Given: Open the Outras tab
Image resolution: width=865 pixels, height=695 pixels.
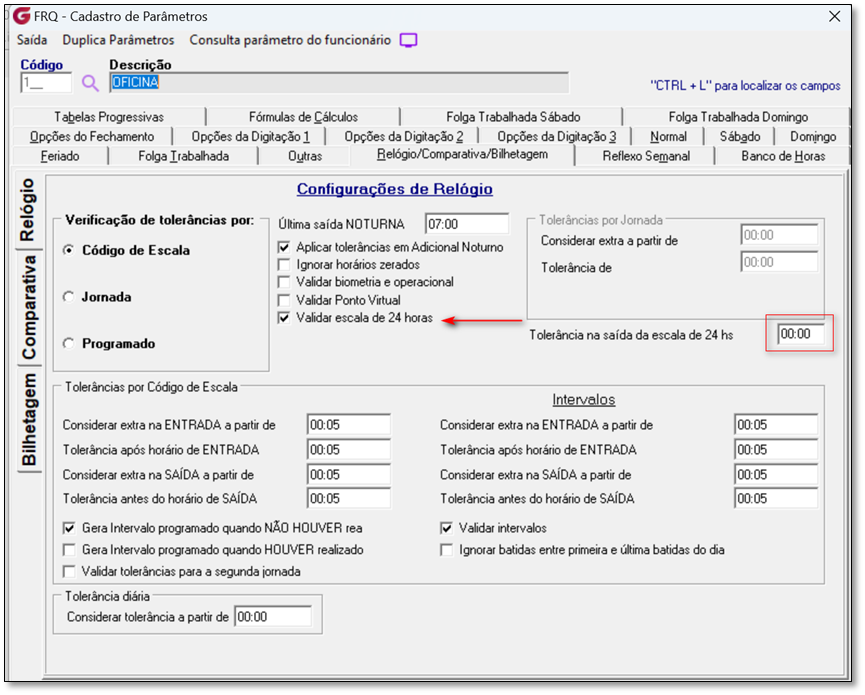Looking at the screenshot, I should pyautogui.click(x=305, y=156).
